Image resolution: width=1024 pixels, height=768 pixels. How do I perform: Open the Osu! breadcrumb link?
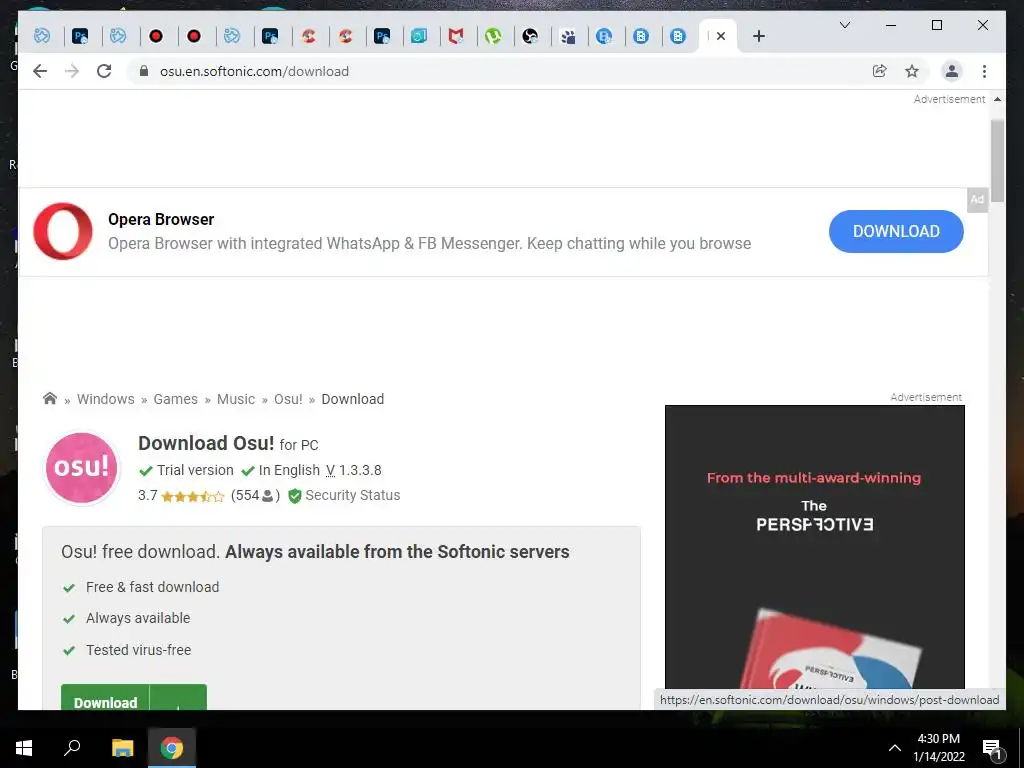coord(288,399)
